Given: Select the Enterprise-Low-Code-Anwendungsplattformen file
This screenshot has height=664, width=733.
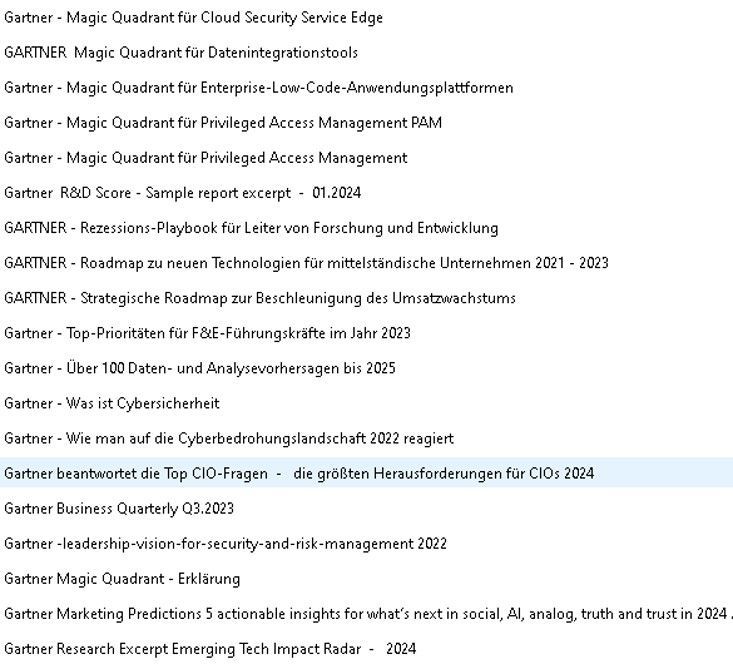Looking at the screenshot, I should tap(258, 88).
